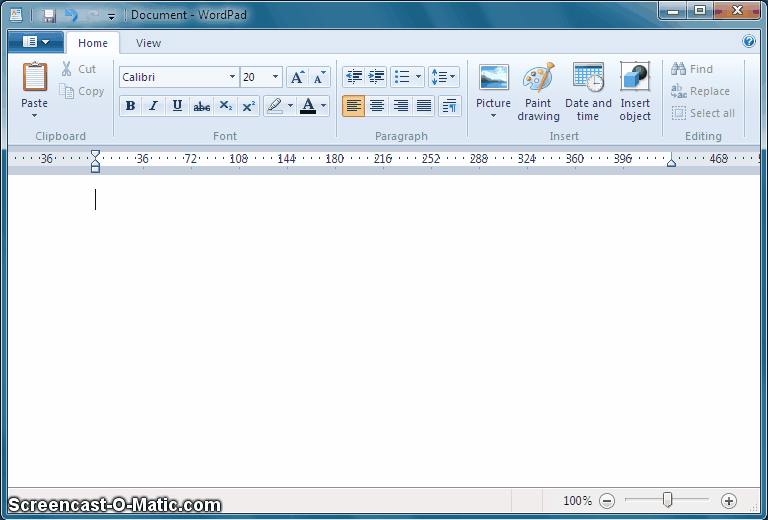Click the Paste clipboard icon
The height and width of the screenshot is (520, 768).
tap(35, 77)
